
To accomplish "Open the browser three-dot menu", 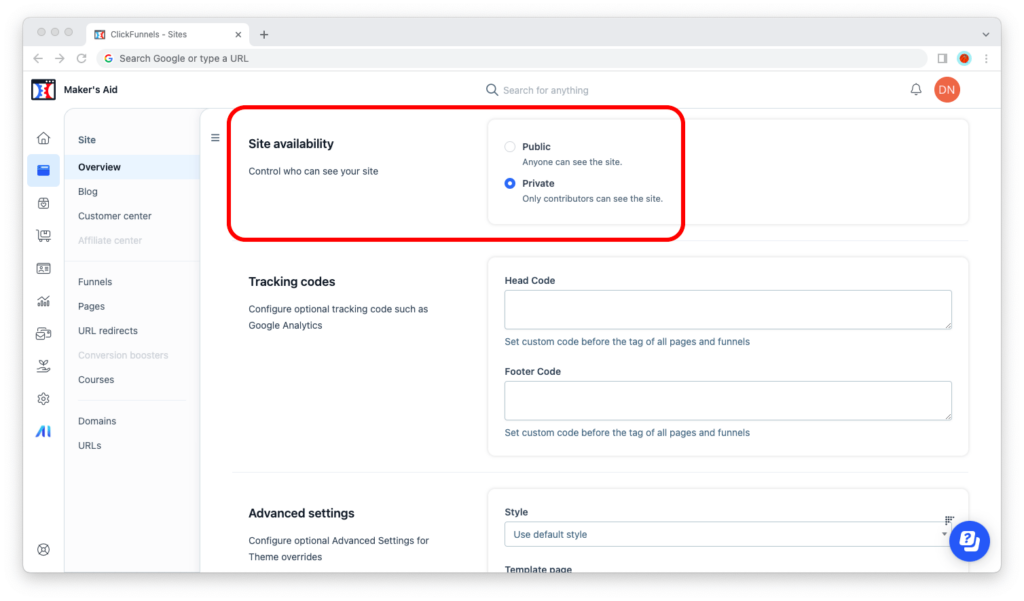I will coord(986,58).
